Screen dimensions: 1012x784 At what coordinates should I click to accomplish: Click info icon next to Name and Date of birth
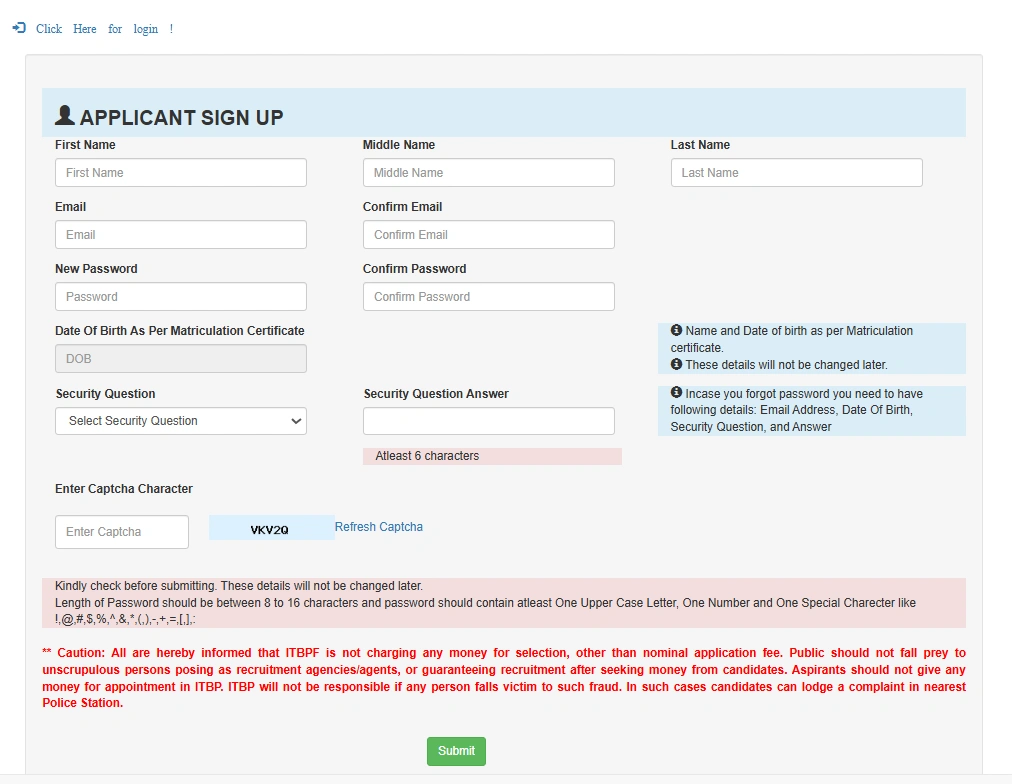(676, 330)
